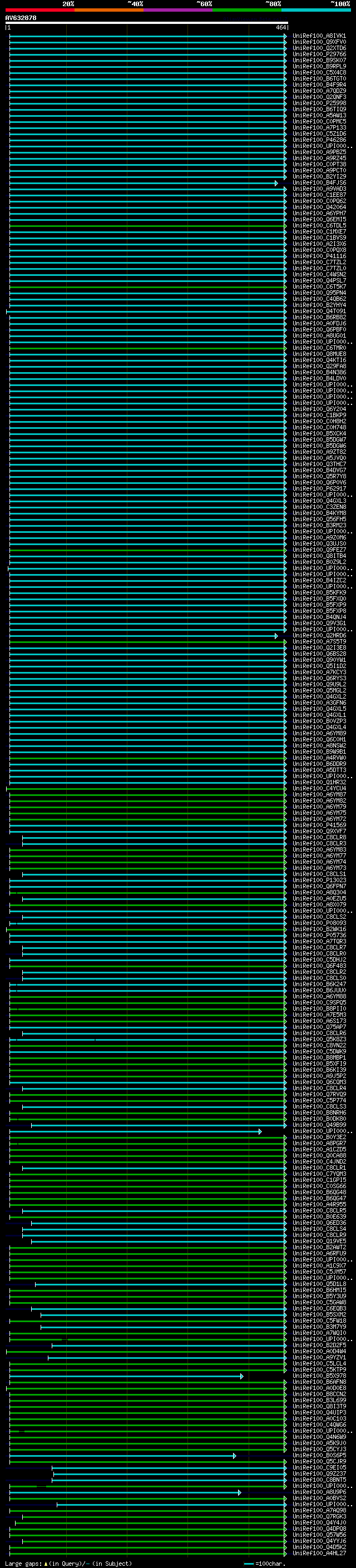Select hit UniRef100_A7TQR3

pyautogui.click(x=319, y=941)
